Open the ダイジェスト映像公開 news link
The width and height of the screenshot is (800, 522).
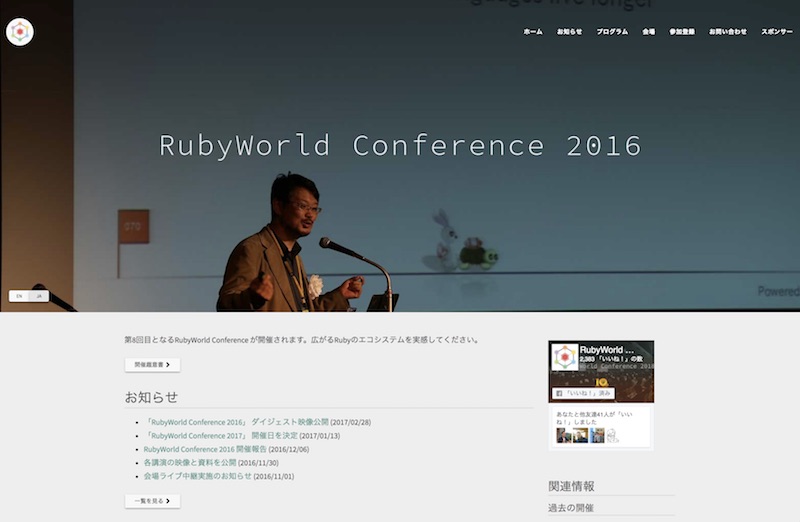pyautogui.click(x=236, y=422)
